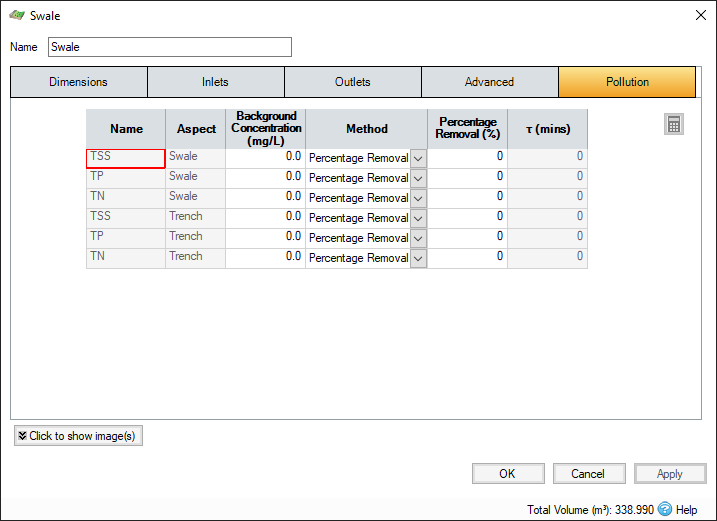
Task: Select the TP name cell in Trench row
Action: pos(126,238)
